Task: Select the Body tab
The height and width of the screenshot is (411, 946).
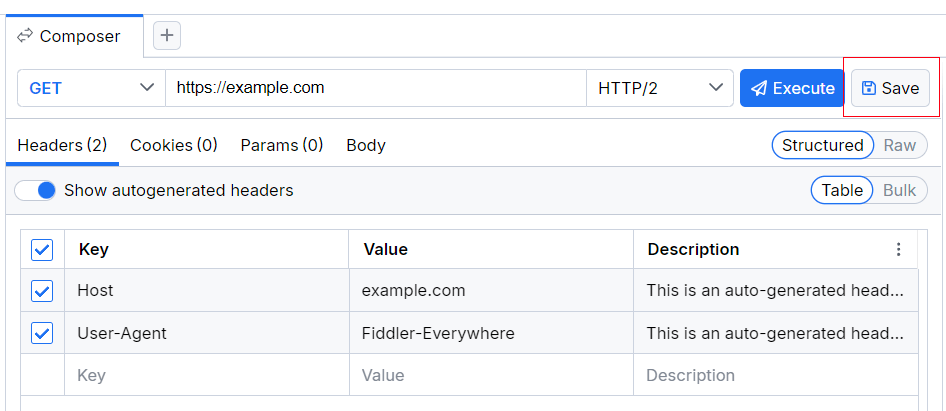Action: (366, 145)
